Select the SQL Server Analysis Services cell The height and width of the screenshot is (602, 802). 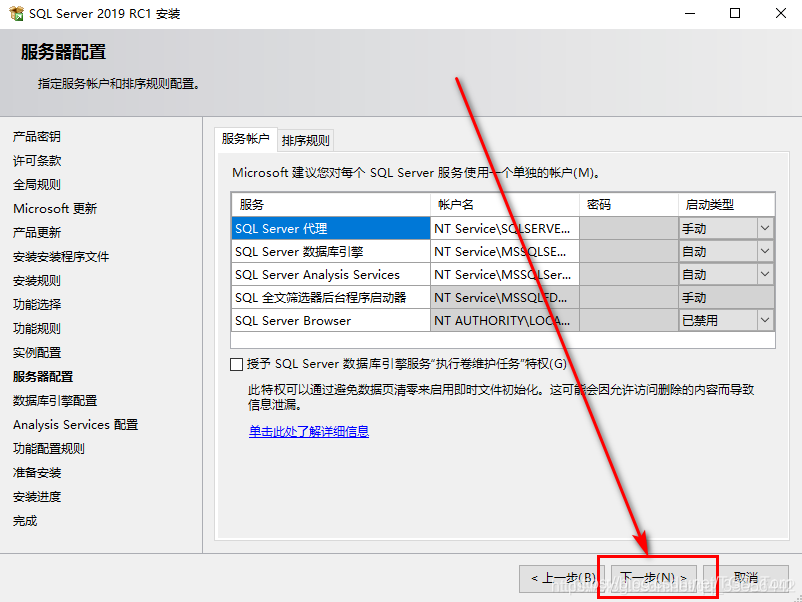tap(330, 274)
